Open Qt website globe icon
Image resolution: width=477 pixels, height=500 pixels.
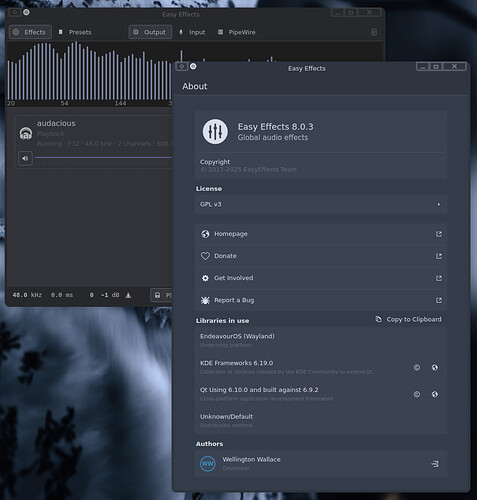click(x=435, y=394)
